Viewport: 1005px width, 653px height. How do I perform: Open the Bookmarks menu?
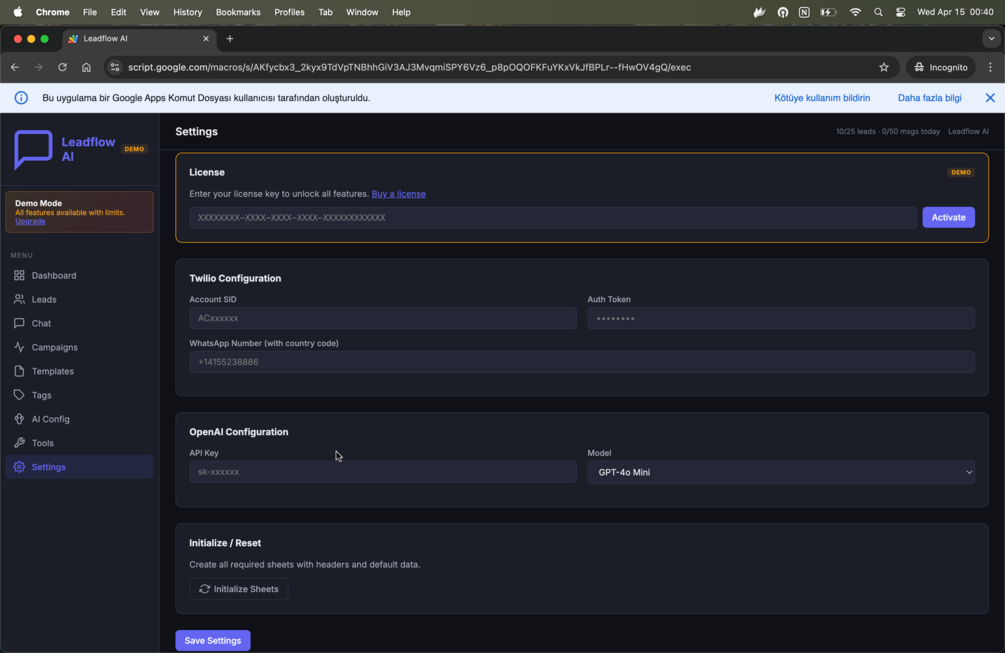pos(238,12)
